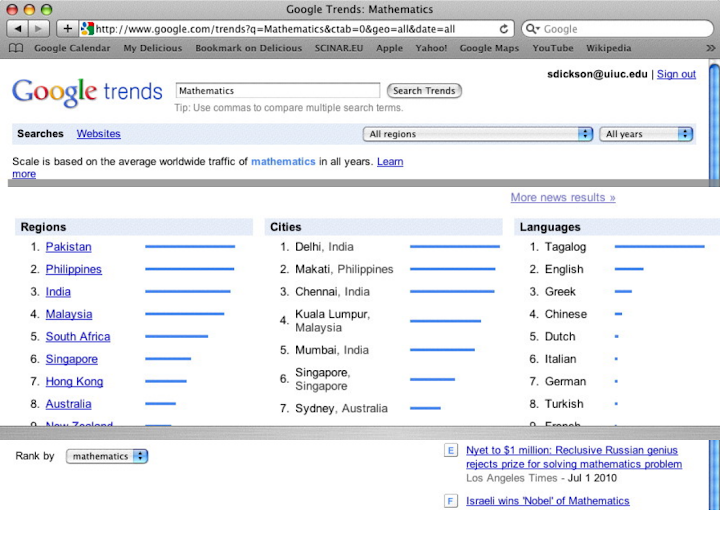Image resolution: width=720 pixels, height=540 pixels.
Task: Open the Singapore region link
Action: click(72, 359)
